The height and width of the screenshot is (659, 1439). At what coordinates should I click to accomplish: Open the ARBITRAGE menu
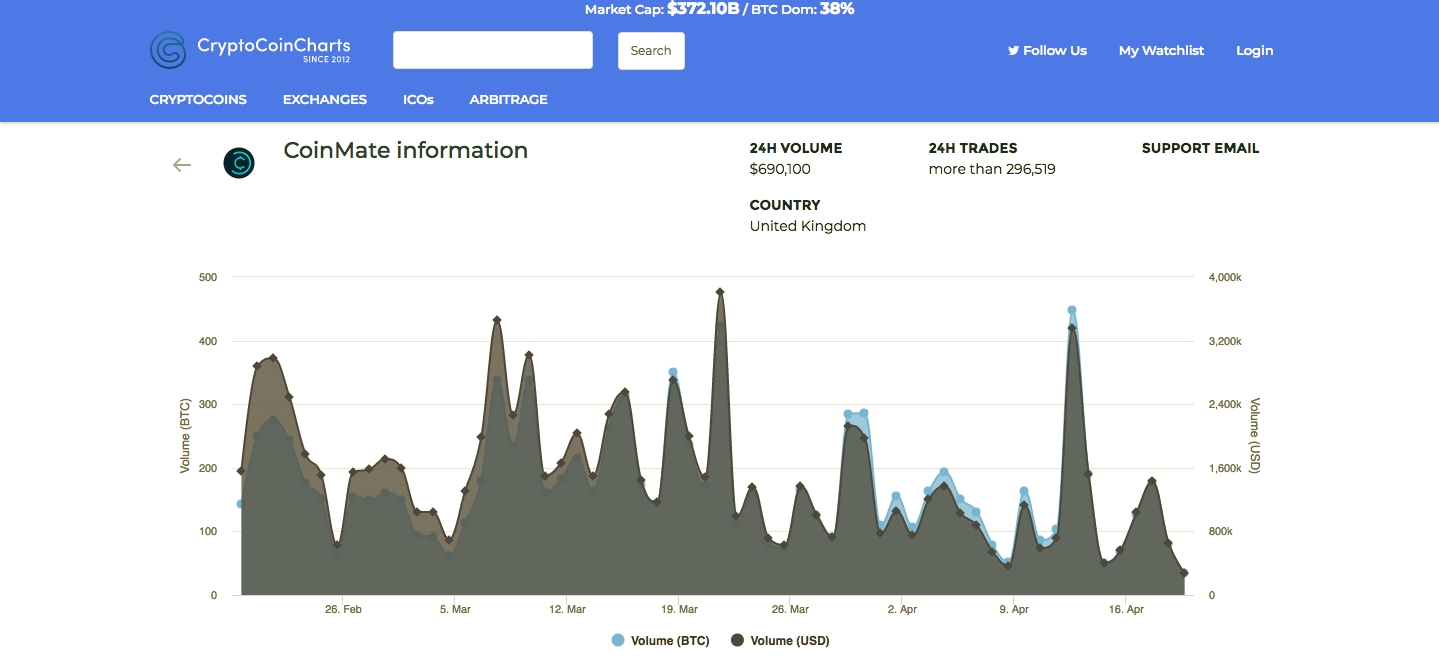[508, 99]
